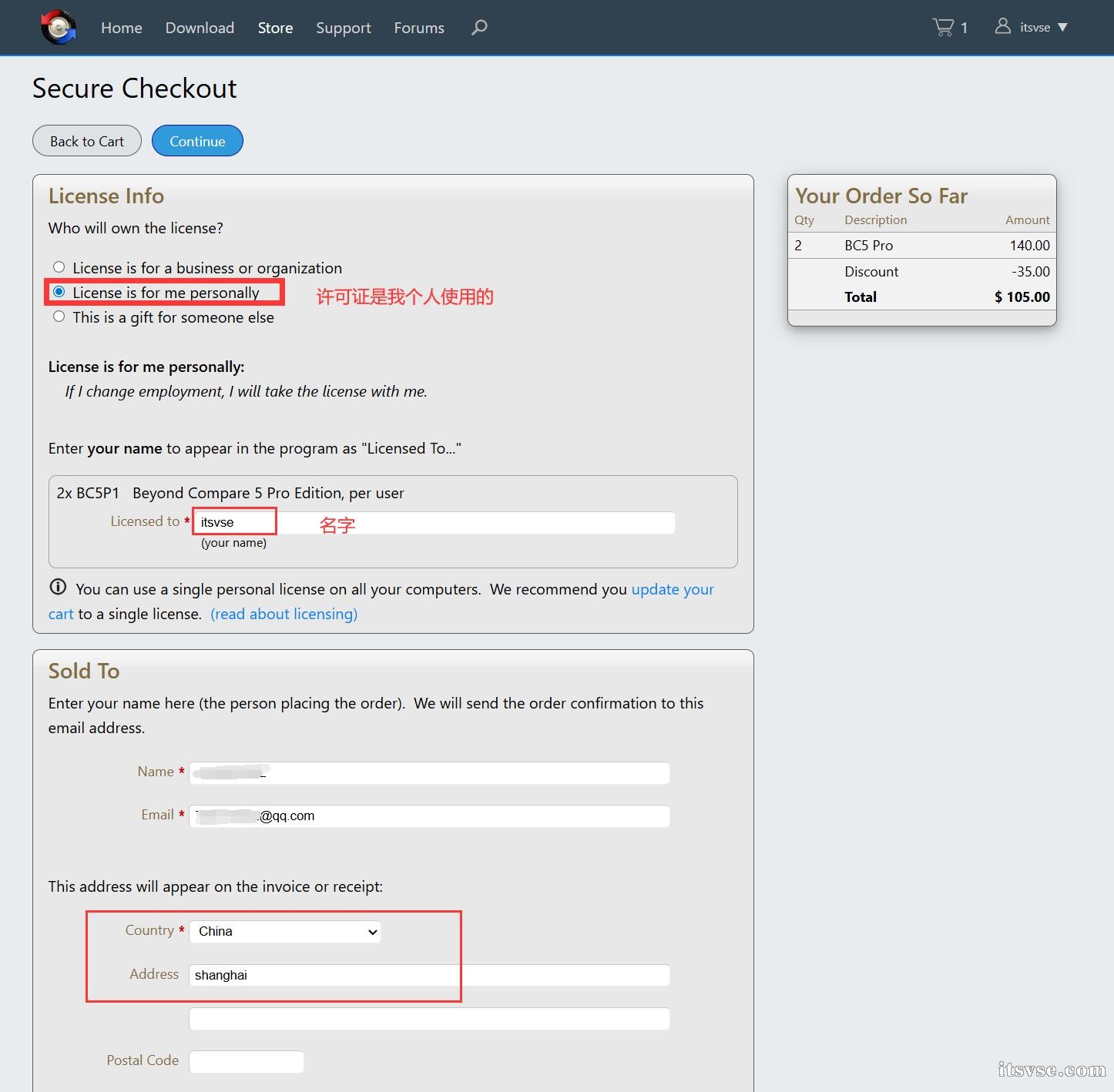Expand the itsvse account dropdown arrow
This screenshot has height=1092, width=1114.
tap(1062, 28)
